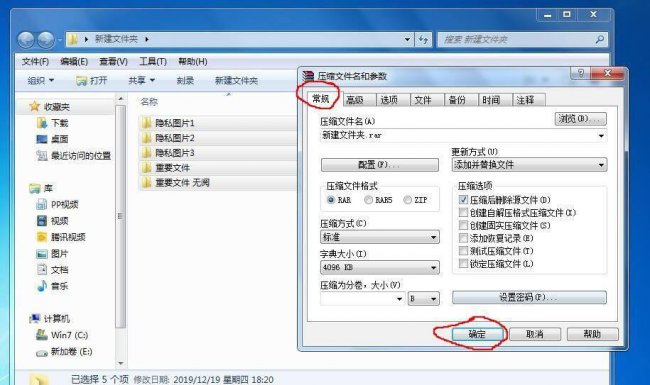Click the search magnifier icon in Explorer

pyautogui.click(x=599, y=39)
